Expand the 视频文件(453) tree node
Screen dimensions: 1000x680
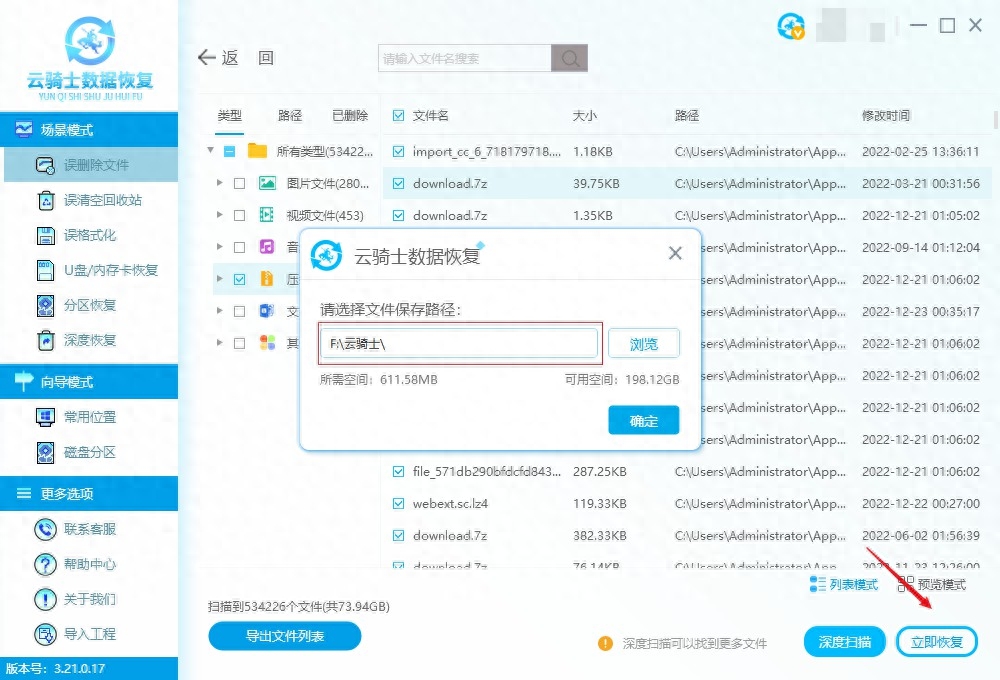(x=219, y=214)
